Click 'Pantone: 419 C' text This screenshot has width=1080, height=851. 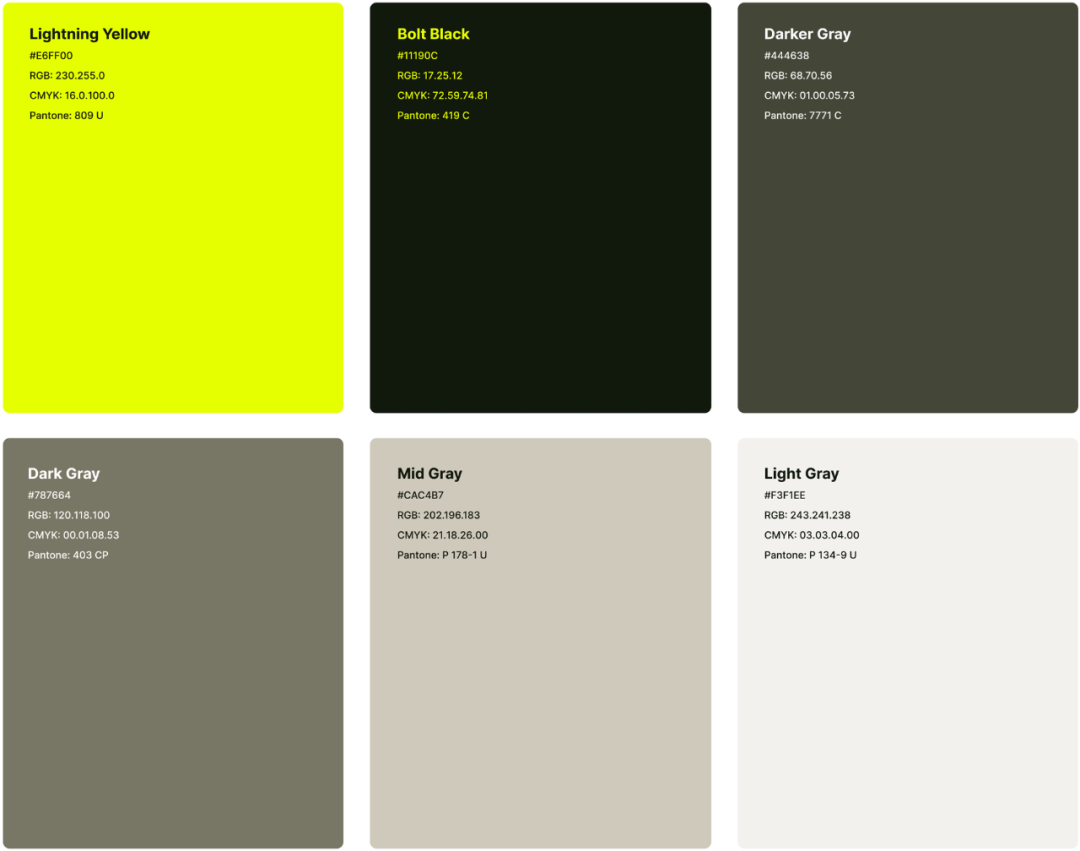tap(433, 116)
